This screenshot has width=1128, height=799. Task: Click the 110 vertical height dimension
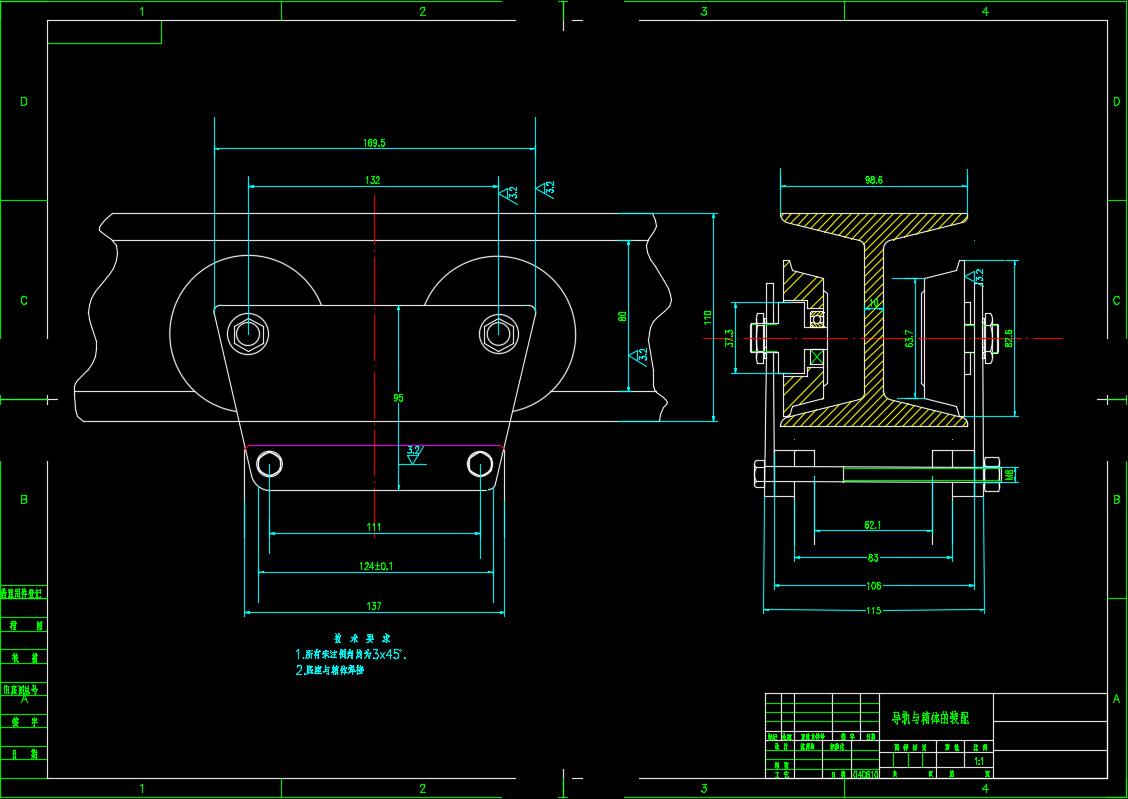(x=708, y=317)
